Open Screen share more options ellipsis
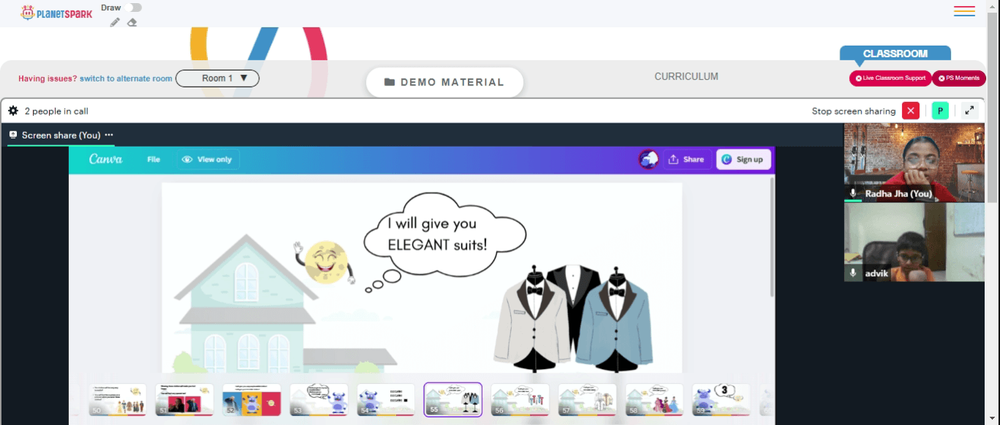The image size is (1000, 425). (x=109, y=135)
